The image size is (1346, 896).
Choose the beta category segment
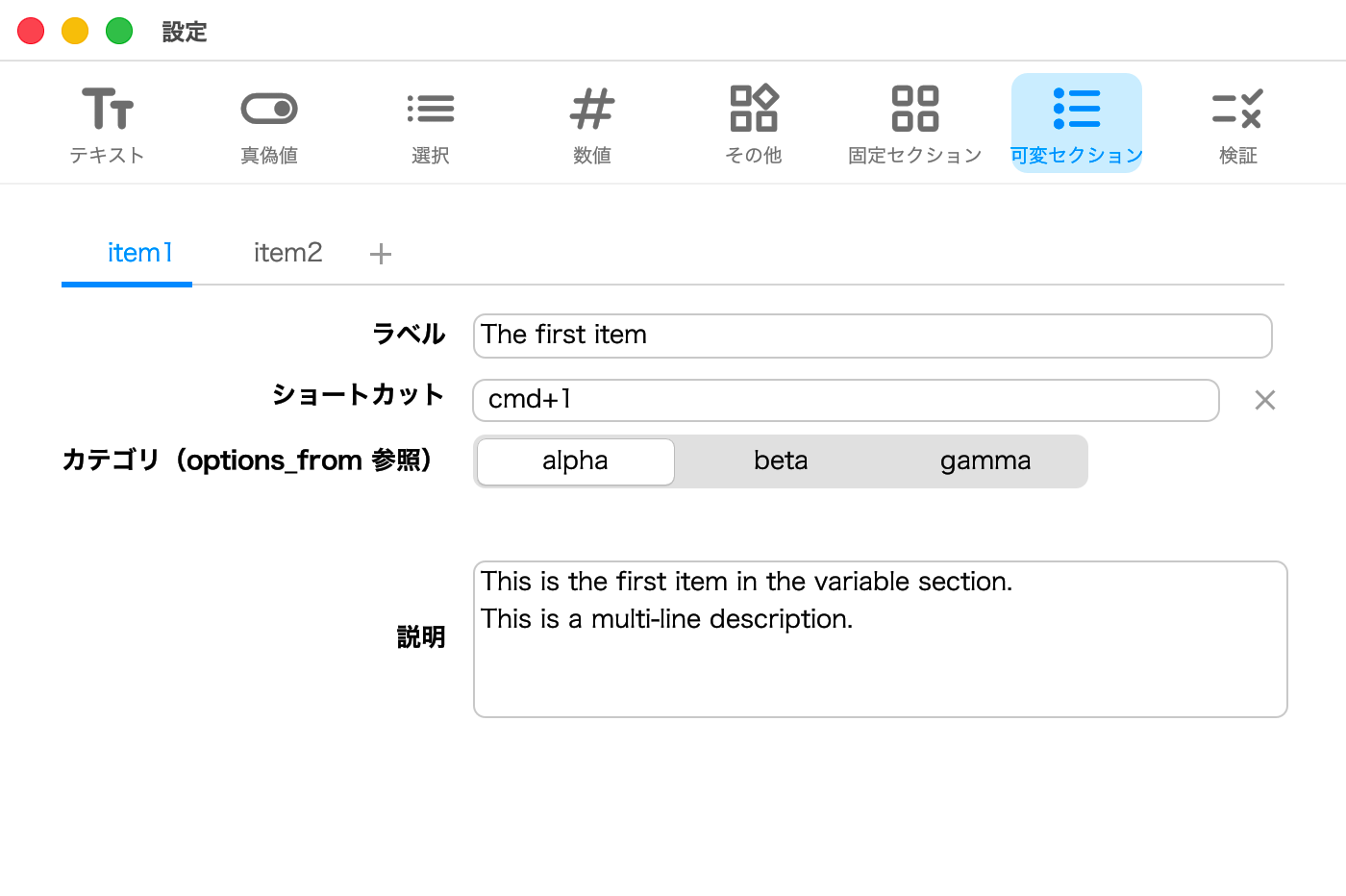pos(781,461)
